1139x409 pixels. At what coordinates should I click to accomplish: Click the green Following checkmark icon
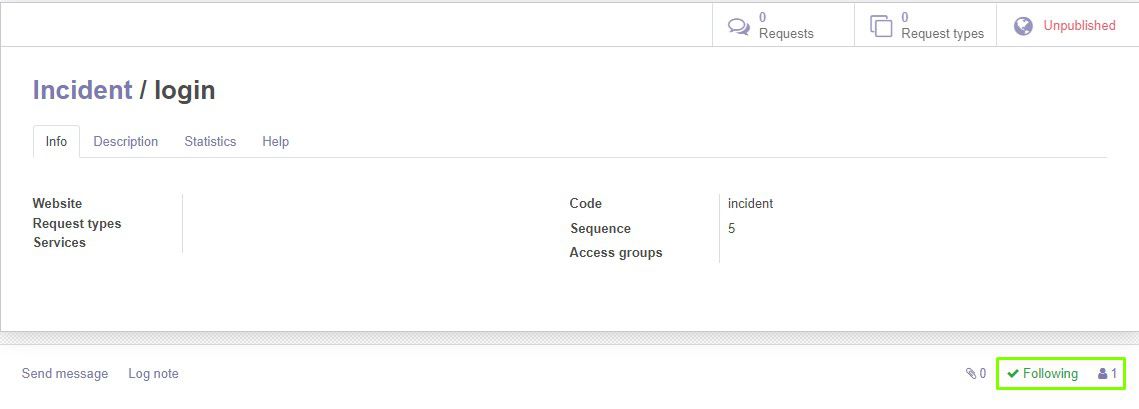tap(1013, 373)
